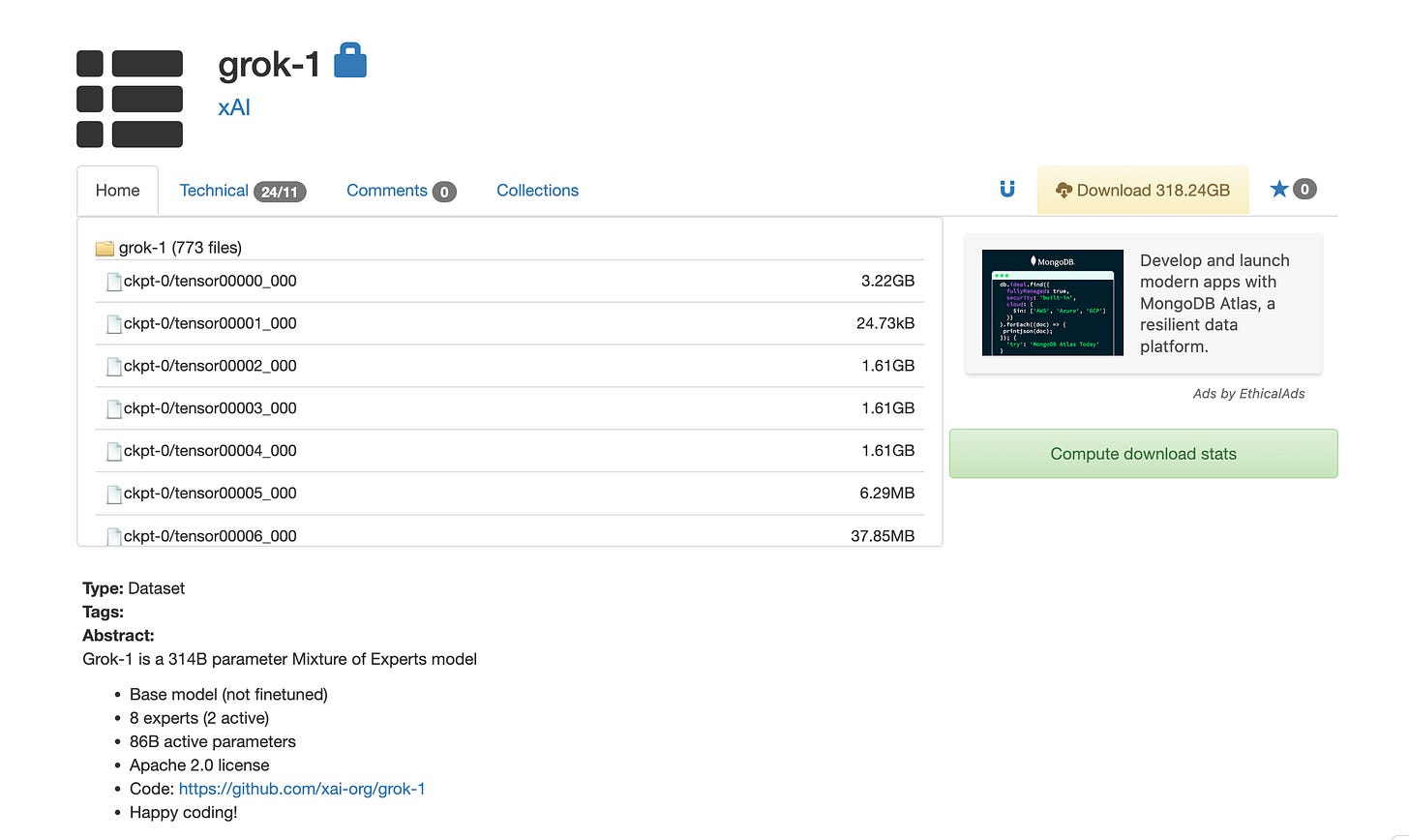Open the grok-1 folder icon
1409x840 pixels.
click(x=105, y=249)
